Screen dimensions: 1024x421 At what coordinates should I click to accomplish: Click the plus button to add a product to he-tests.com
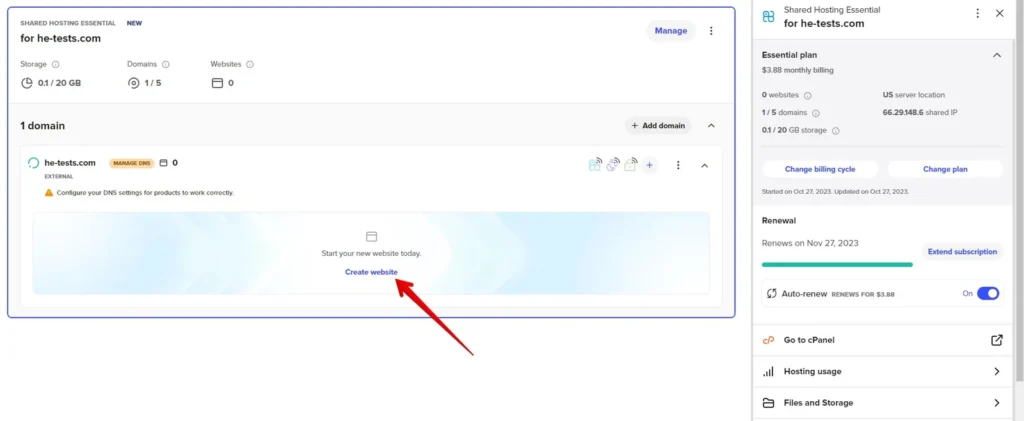(x=649, y=165)
